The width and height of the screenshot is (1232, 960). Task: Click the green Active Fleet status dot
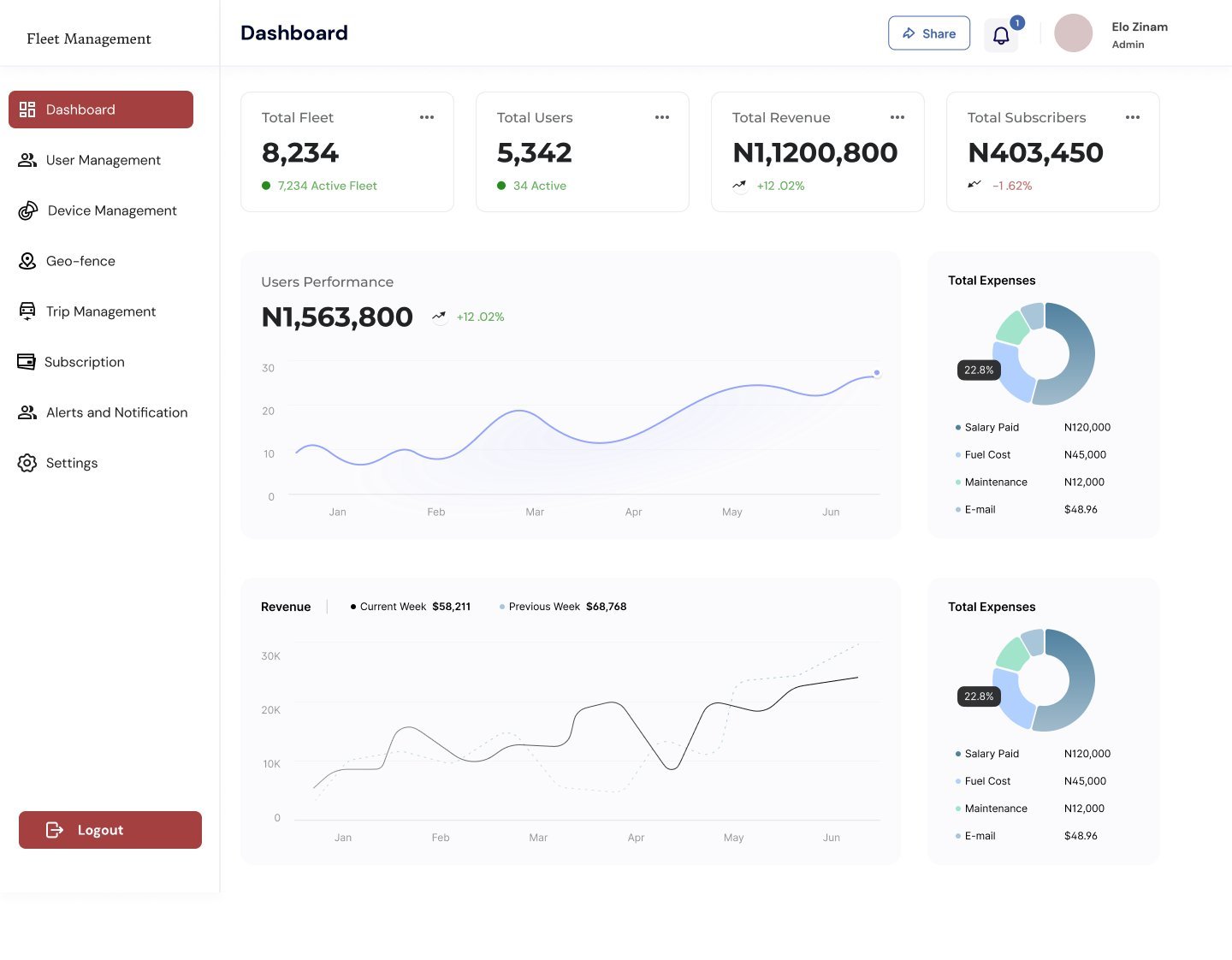266,186
